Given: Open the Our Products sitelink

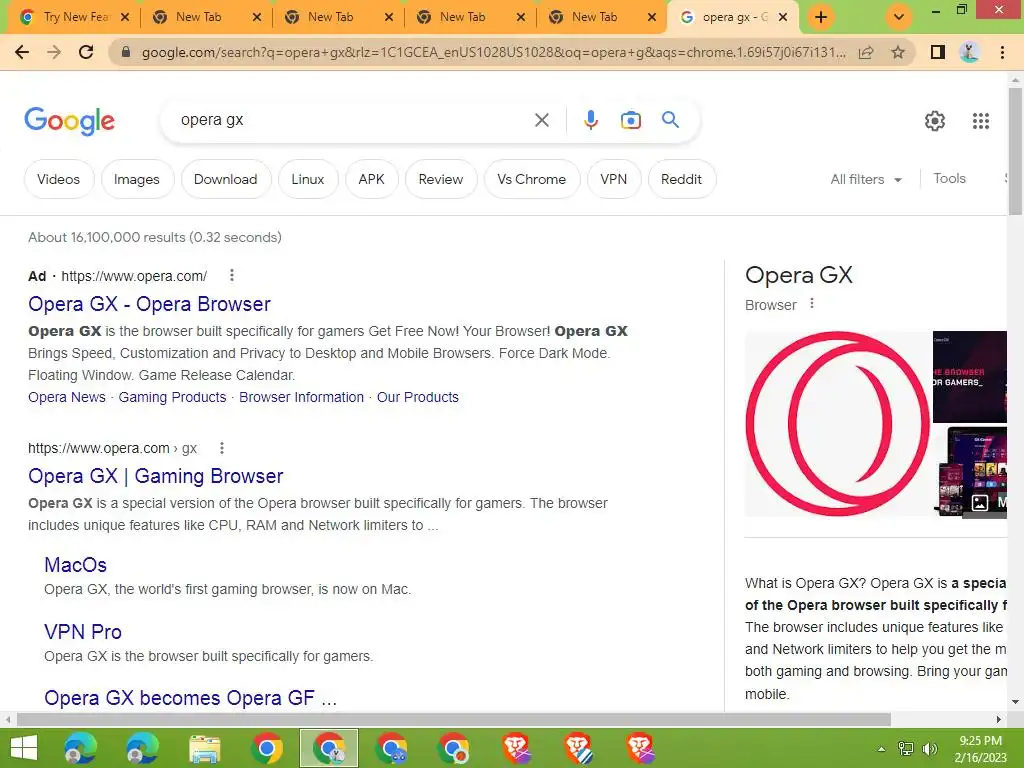Looking at the screenshot, I should coord(418,397).
